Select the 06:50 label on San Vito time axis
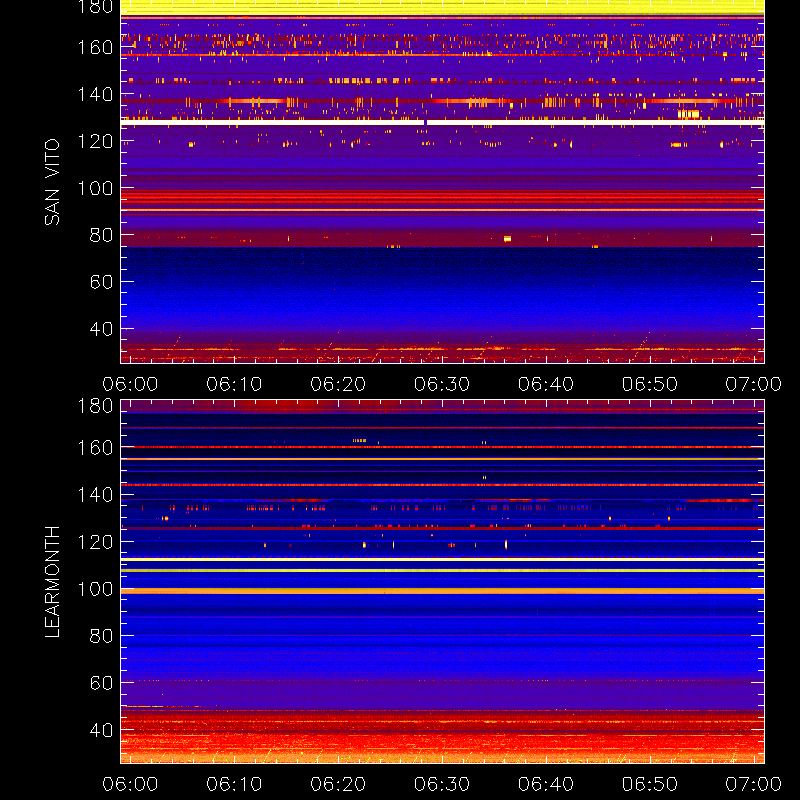The width and height of the screenshot is (800, 800). (x=649, y=384)
